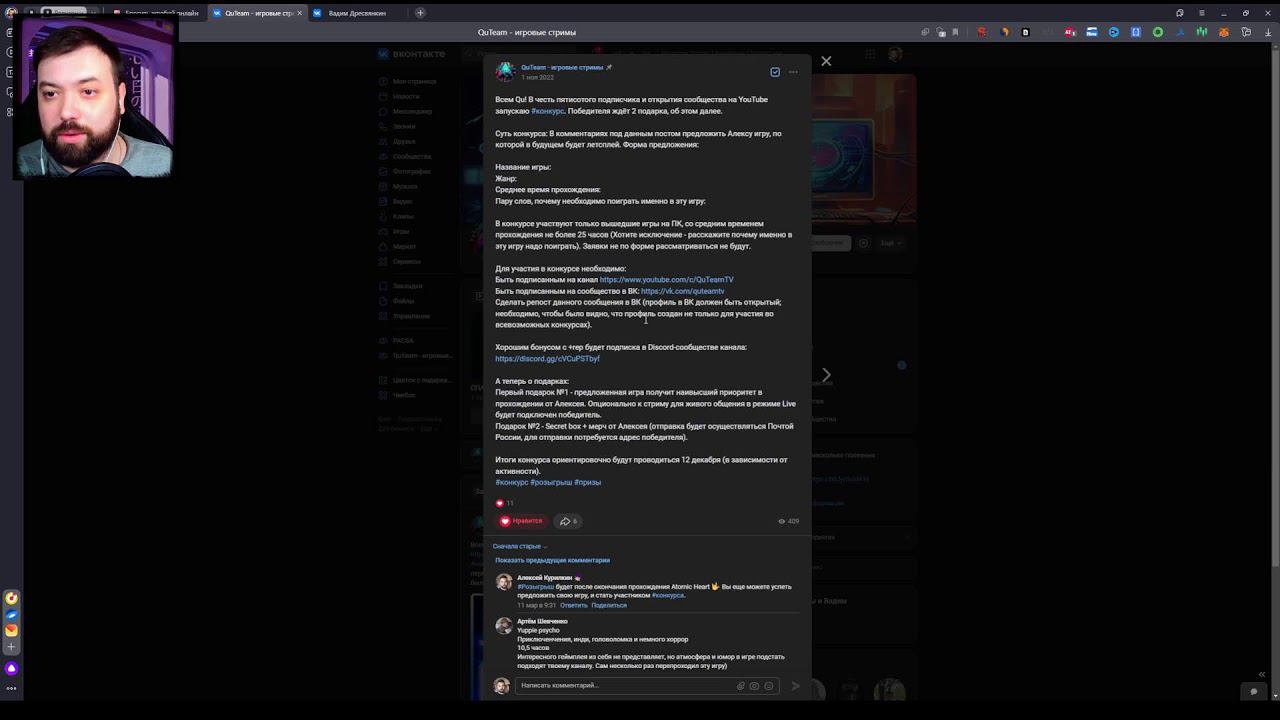
Task: Open the emoji picker in the comment box
Action: pyautogui.click(x=769, y=686)
